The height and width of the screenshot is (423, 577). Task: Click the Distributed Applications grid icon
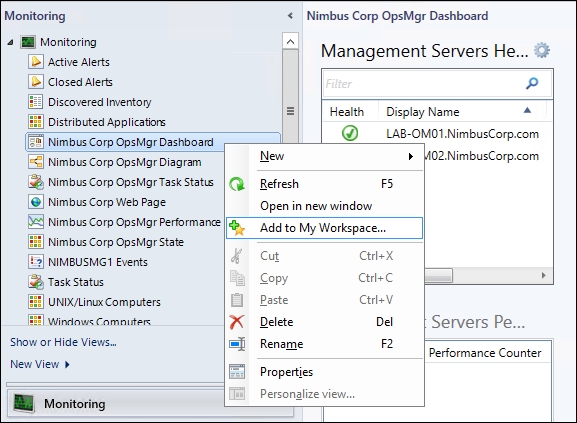point(36,122)
